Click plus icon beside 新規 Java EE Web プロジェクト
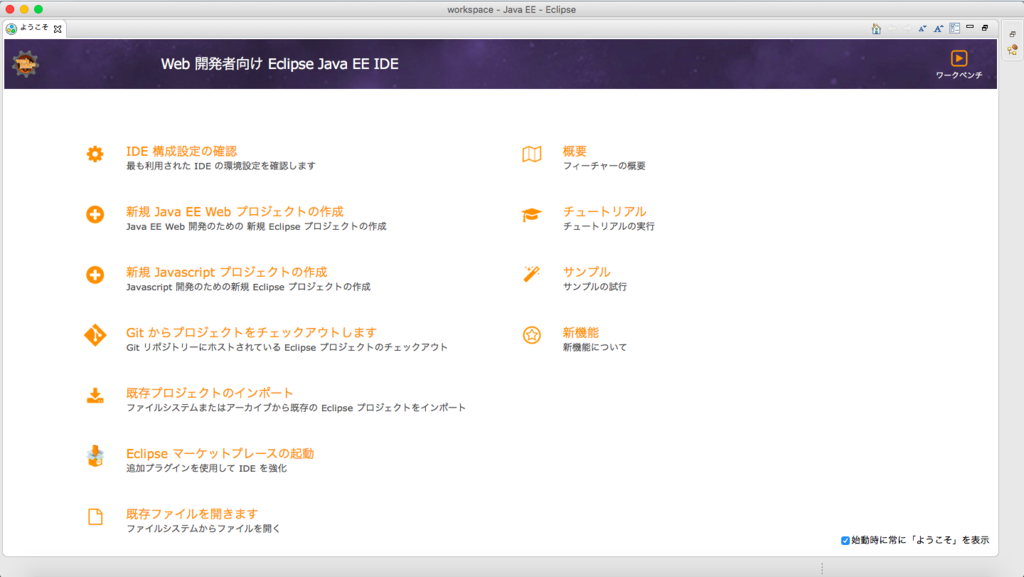 pos(95,214)
